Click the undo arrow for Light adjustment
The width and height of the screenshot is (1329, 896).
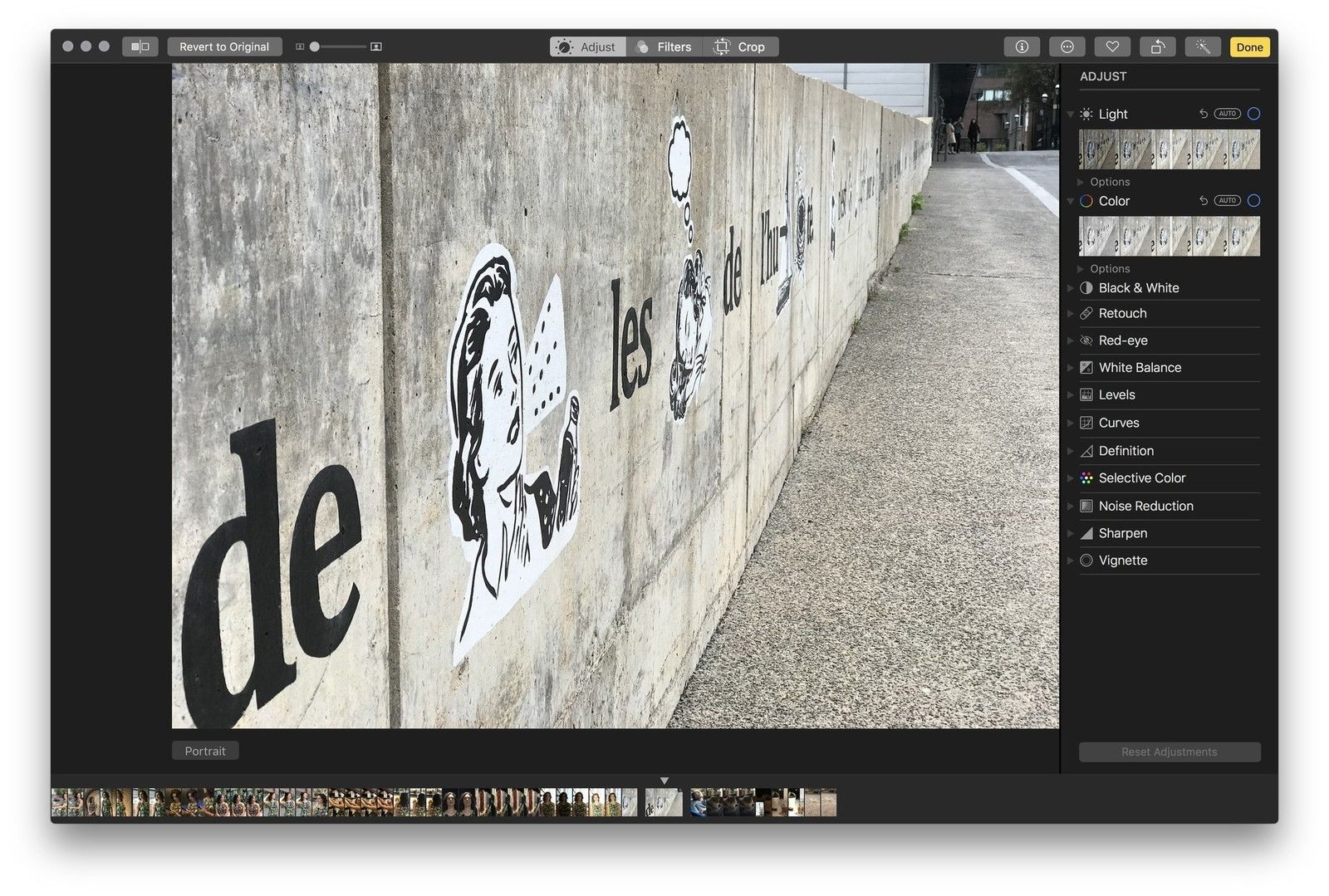[x=1203, y=114]
